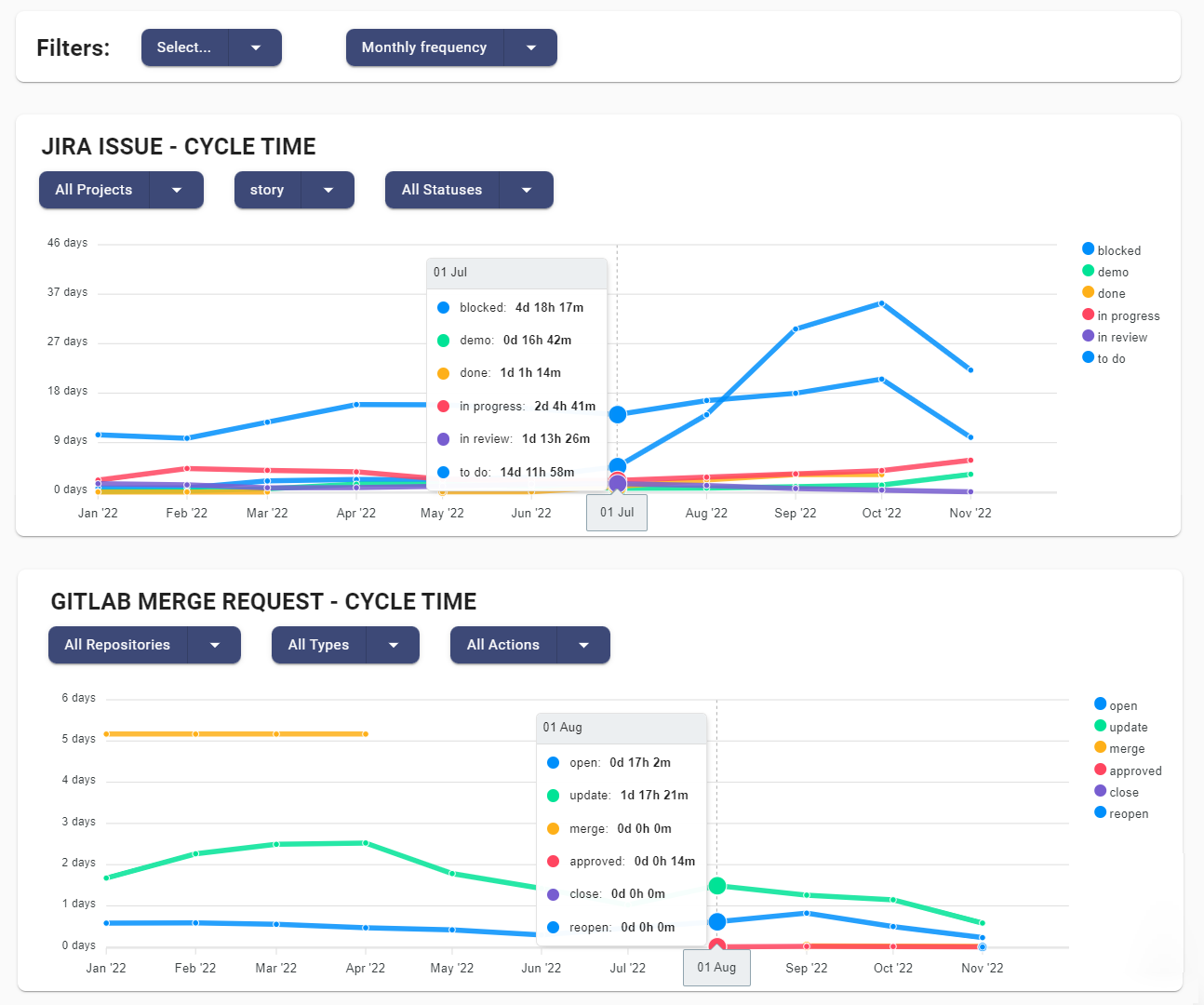
Task: Open the Filters Select... dropdown
Action: [184, 47]
